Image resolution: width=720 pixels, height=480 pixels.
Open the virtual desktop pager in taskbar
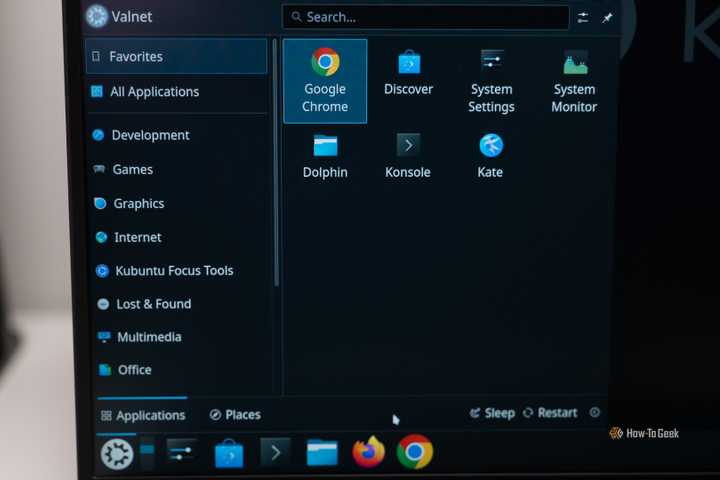point(147,454)
